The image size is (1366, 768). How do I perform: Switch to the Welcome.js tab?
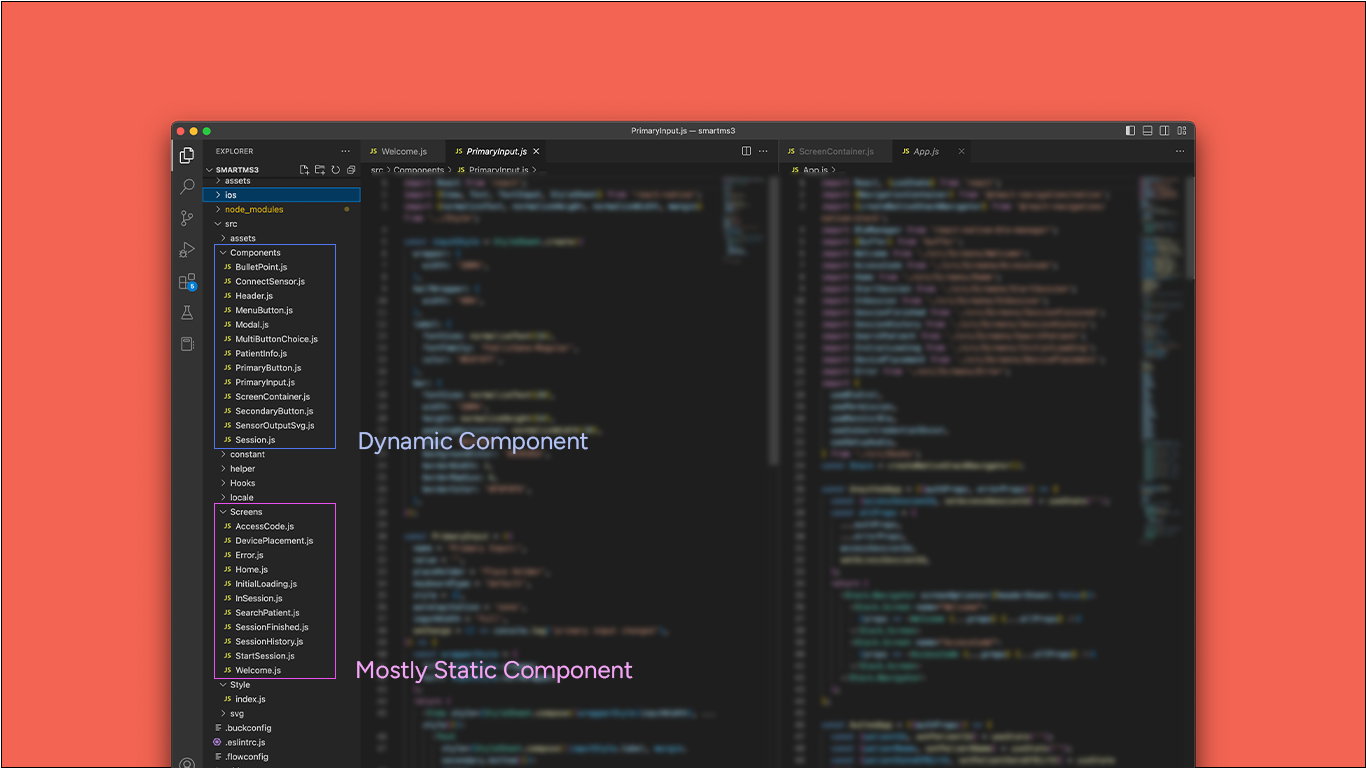(402, 151)
